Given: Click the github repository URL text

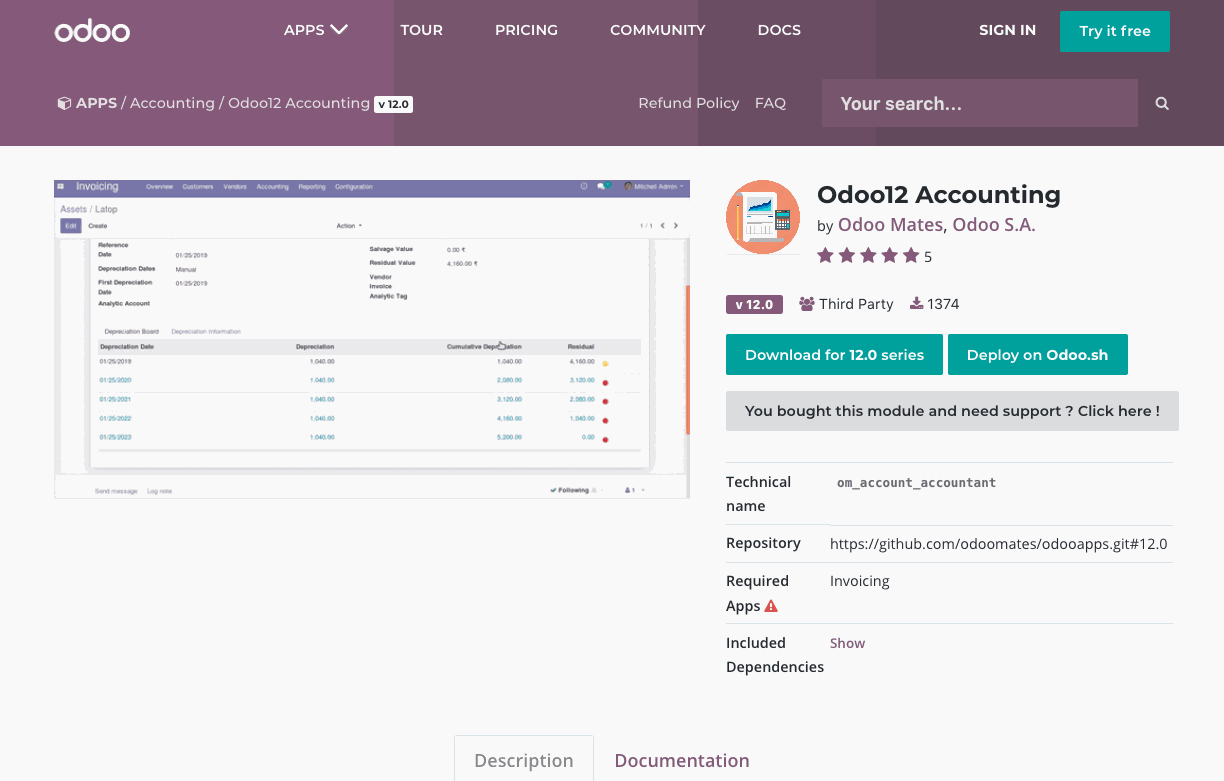Looking at the screenshot, I should click(x=998, y=544).
